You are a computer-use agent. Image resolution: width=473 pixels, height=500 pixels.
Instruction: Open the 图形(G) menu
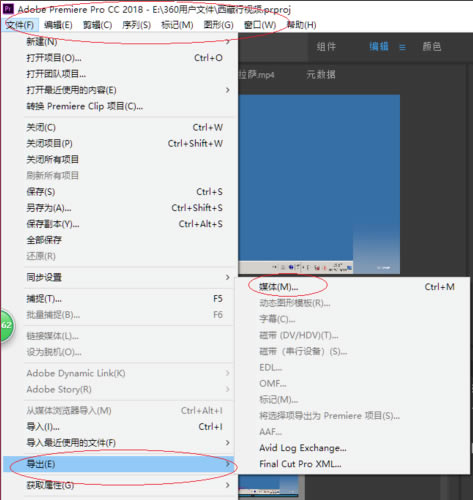pos(218,25)
